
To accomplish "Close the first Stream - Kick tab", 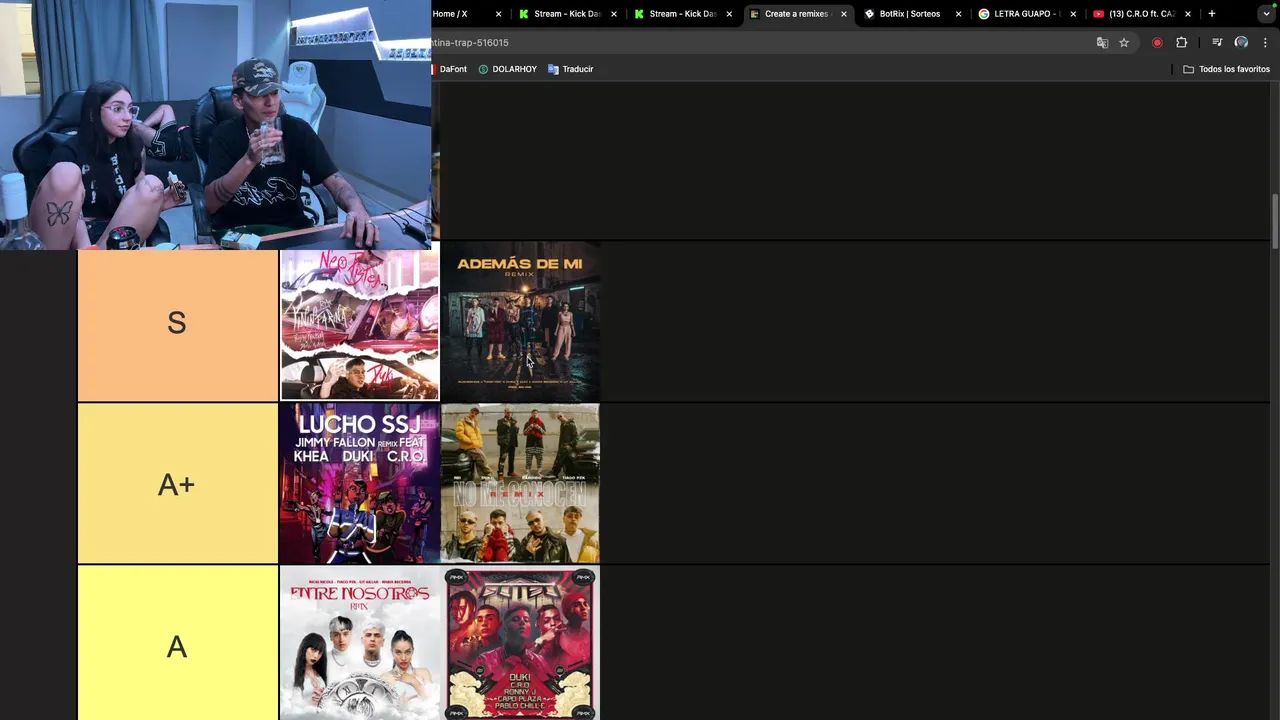I will point(613,14).
